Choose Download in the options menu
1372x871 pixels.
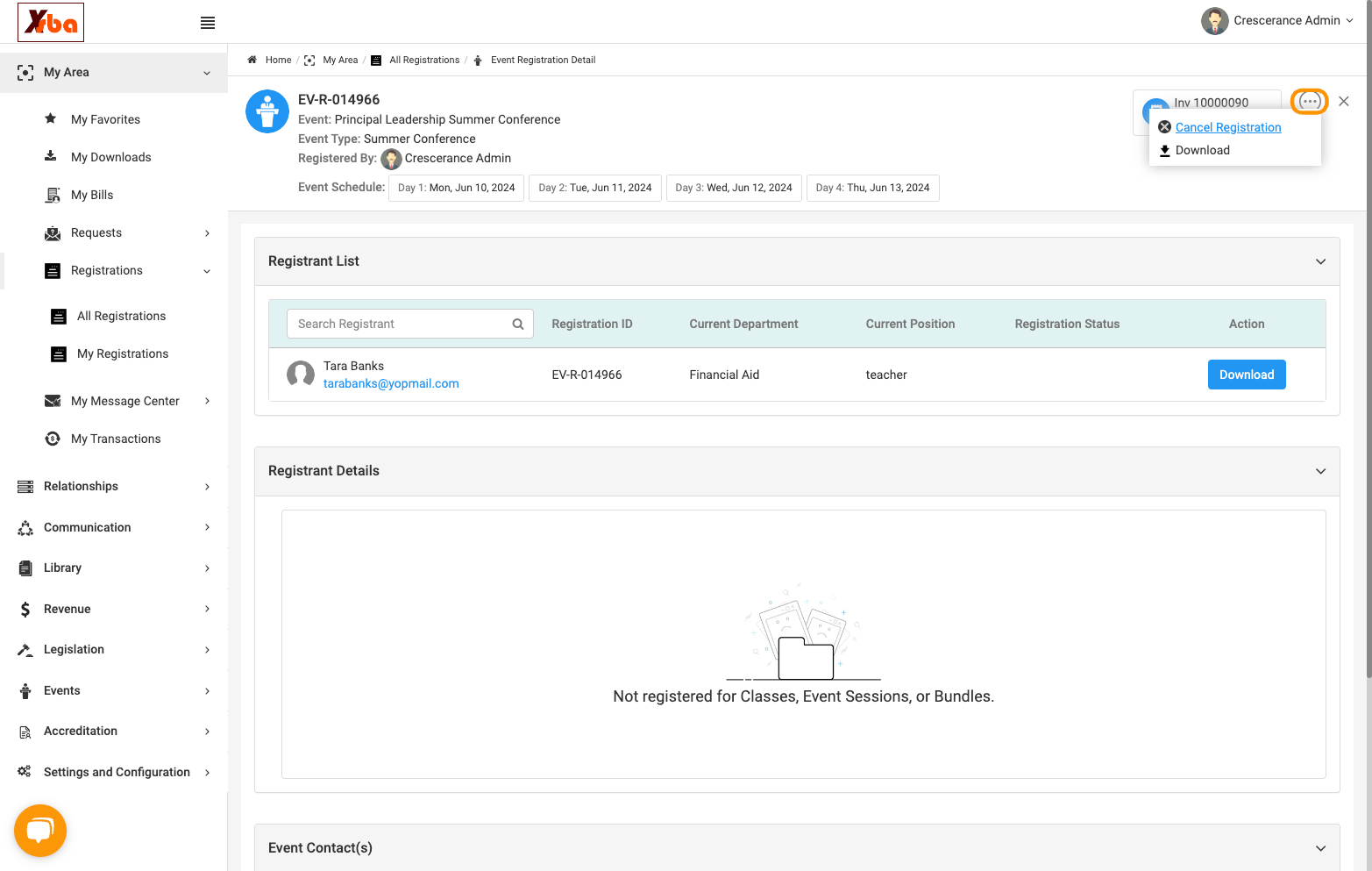1202,150
